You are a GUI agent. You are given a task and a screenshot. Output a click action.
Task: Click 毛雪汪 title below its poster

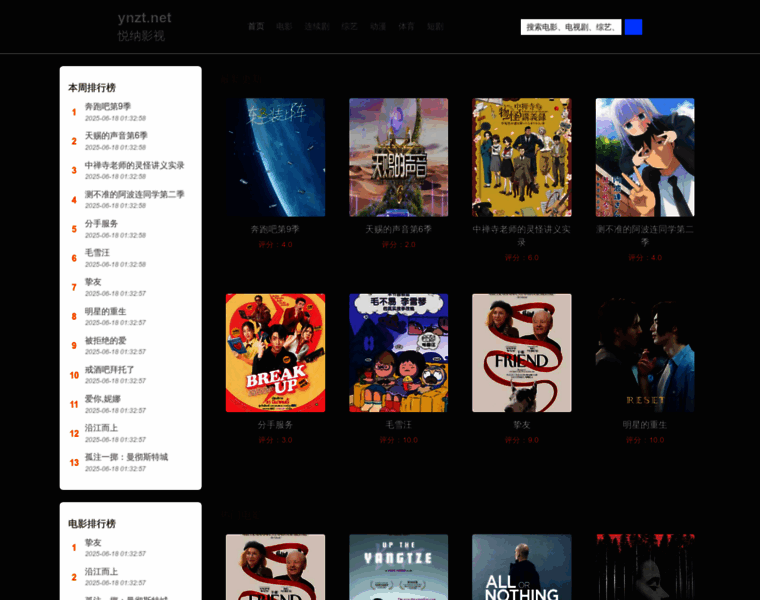tap(398, 425)
